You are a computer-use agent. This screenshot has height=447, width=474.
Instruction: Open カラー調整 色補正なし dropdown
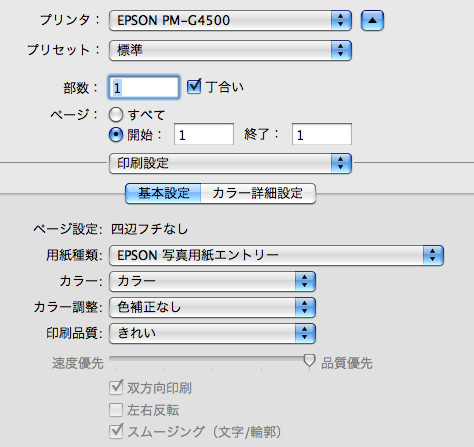212,307
